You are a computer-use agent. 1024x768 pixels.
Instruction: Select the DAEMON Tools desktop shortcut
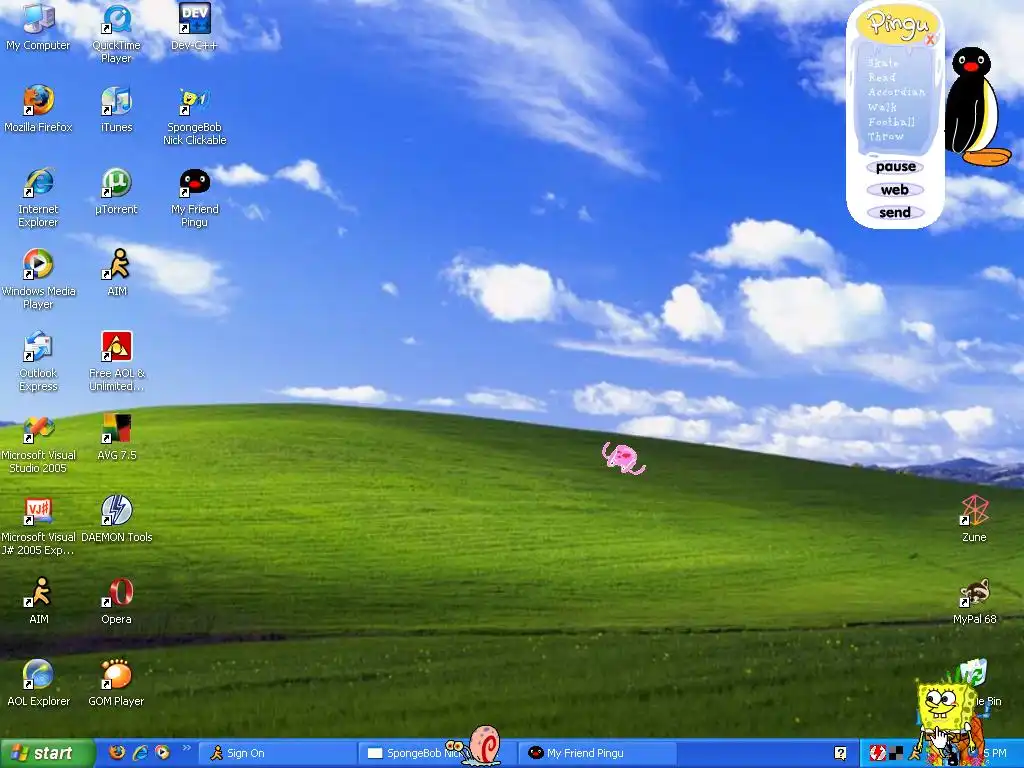[116, 519]
